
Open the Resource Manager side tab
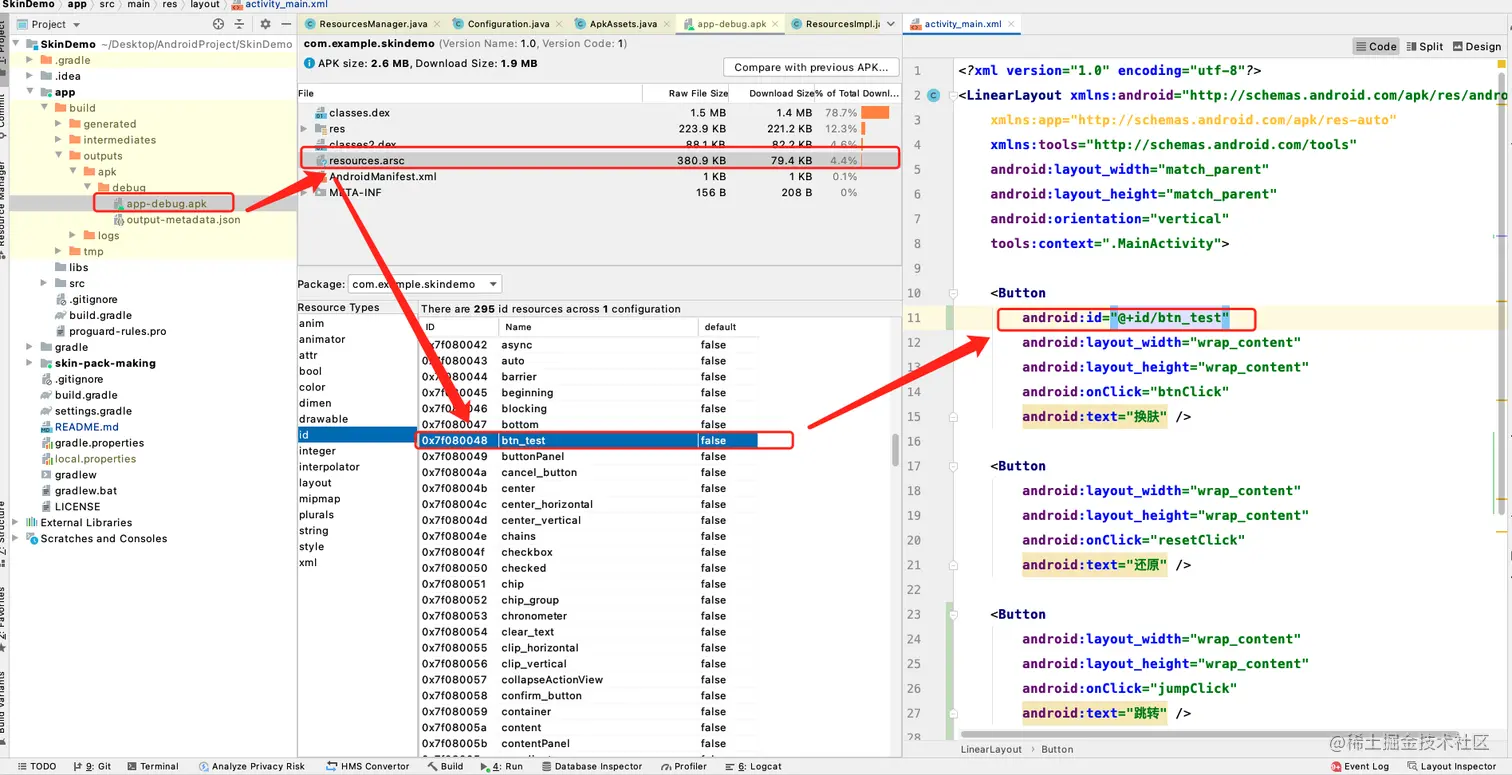coord(3,205)
